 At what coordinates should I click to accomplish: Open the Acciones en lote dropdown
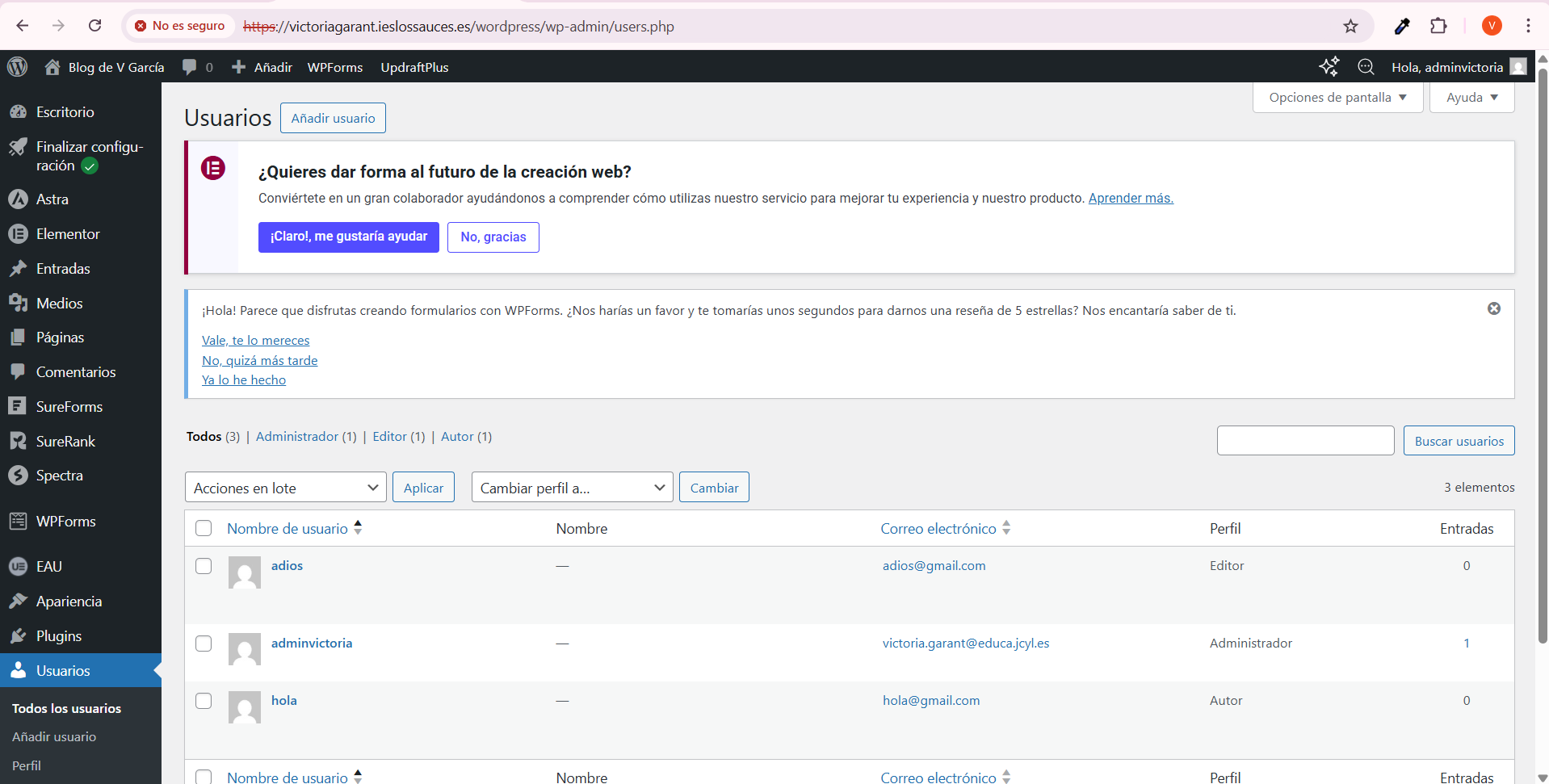pos(285,488)
